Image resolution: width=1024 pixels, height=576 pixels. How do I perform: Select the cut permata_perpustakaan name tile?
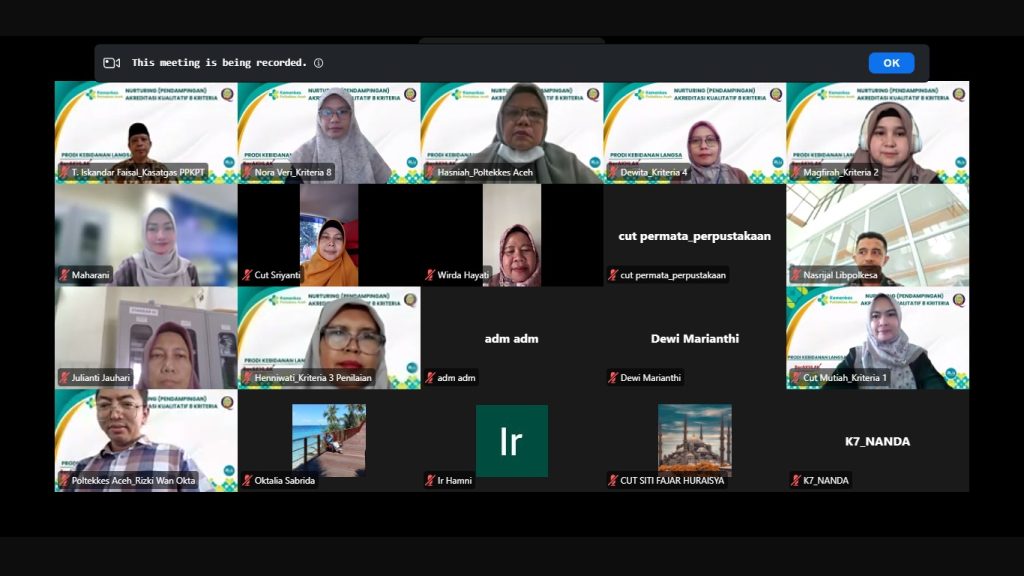coord(695,235)
